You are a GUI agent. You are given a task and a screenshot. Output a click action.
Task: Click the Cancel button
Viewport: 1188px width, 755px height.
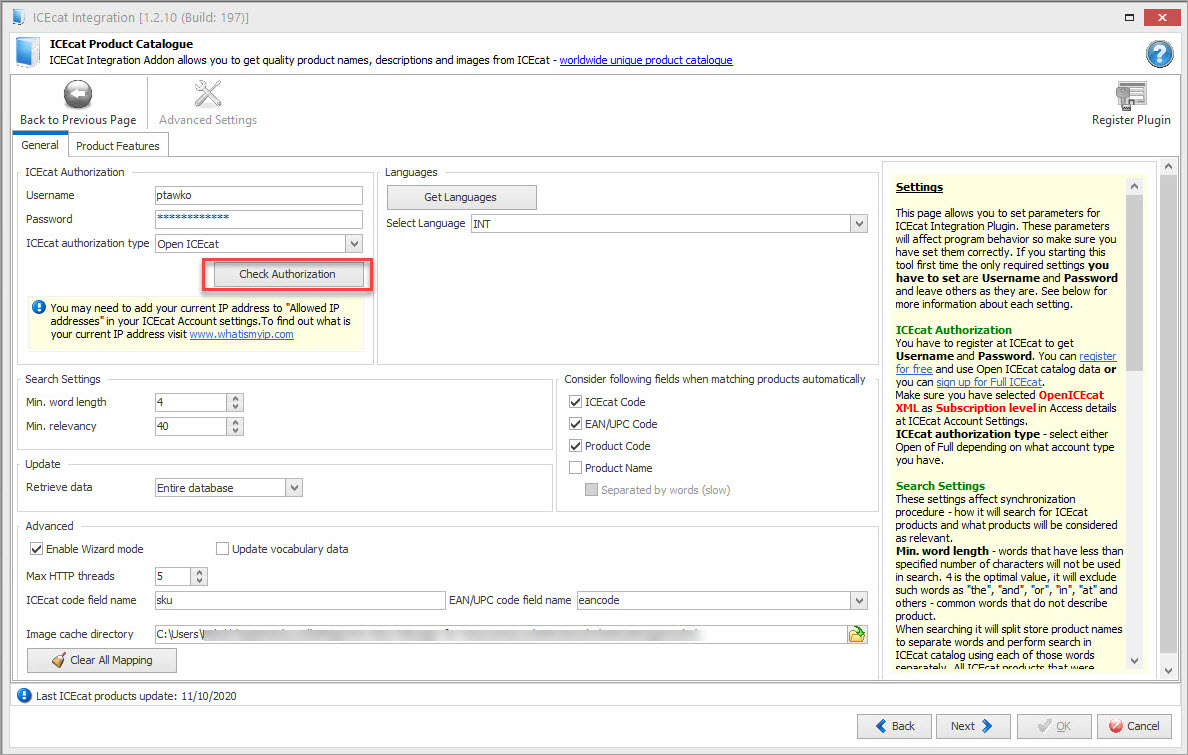point(1133,726)
